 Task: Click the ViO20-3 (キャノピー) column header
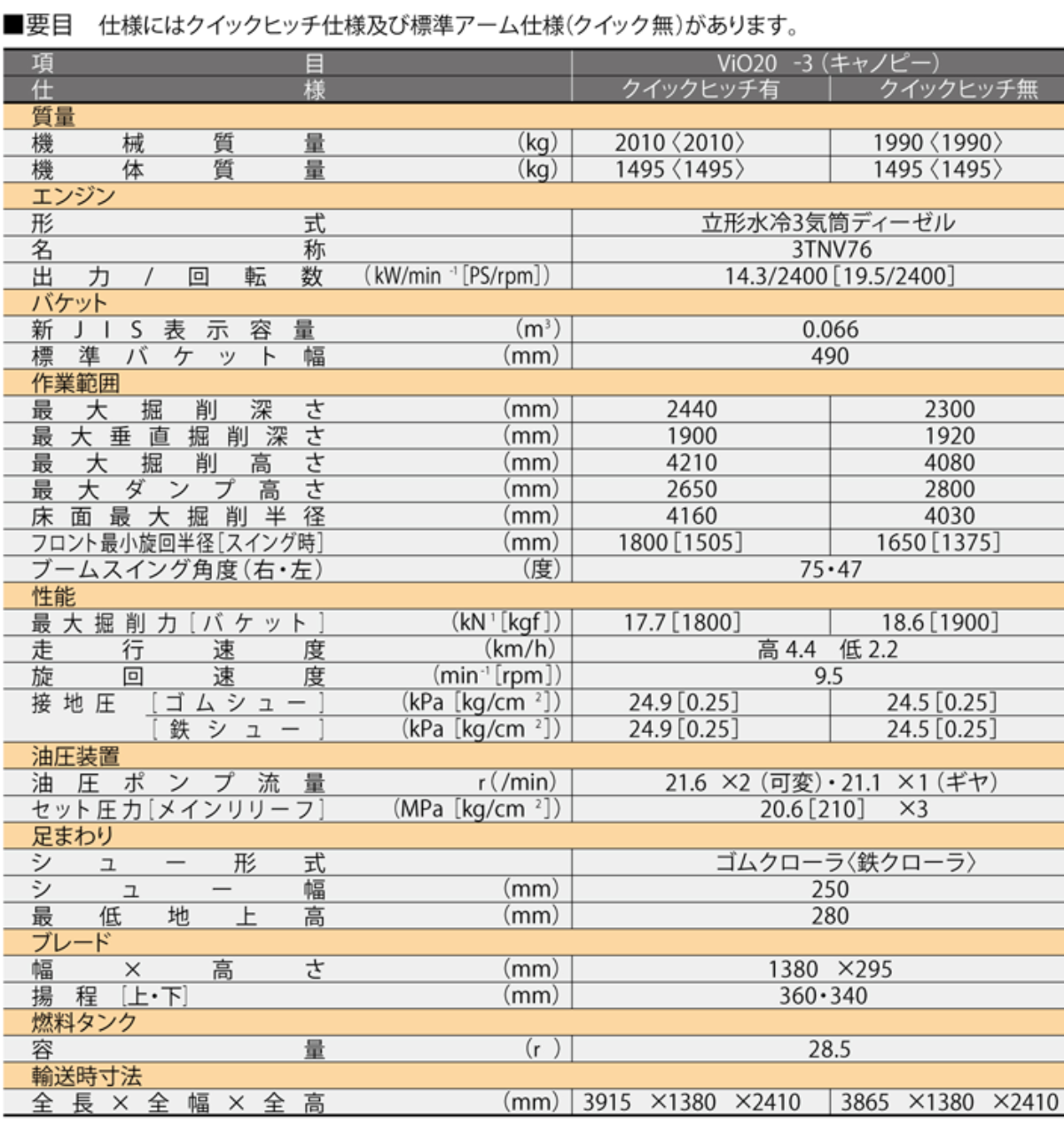tap(826, 63)
